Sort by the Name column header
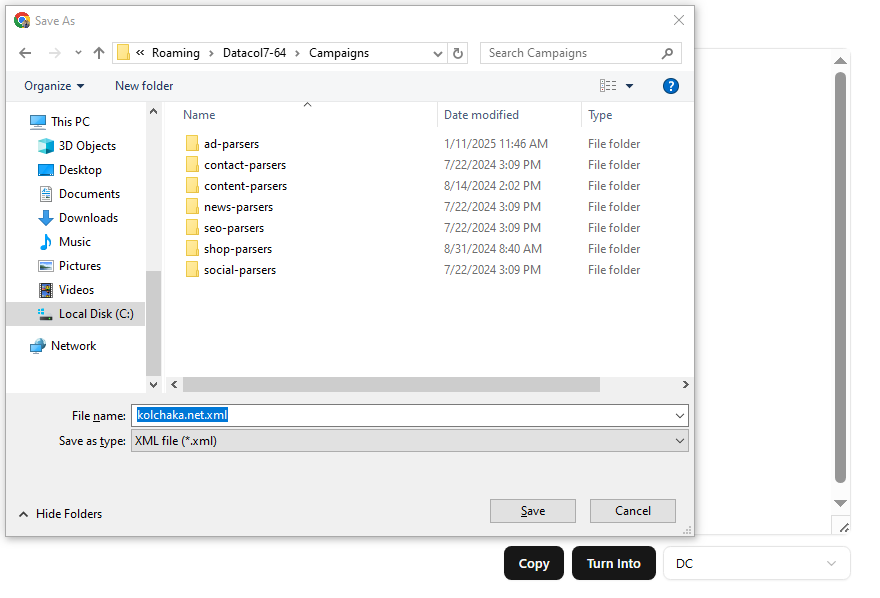This screenshot has height=598, width=880. (x=199, y=115)
